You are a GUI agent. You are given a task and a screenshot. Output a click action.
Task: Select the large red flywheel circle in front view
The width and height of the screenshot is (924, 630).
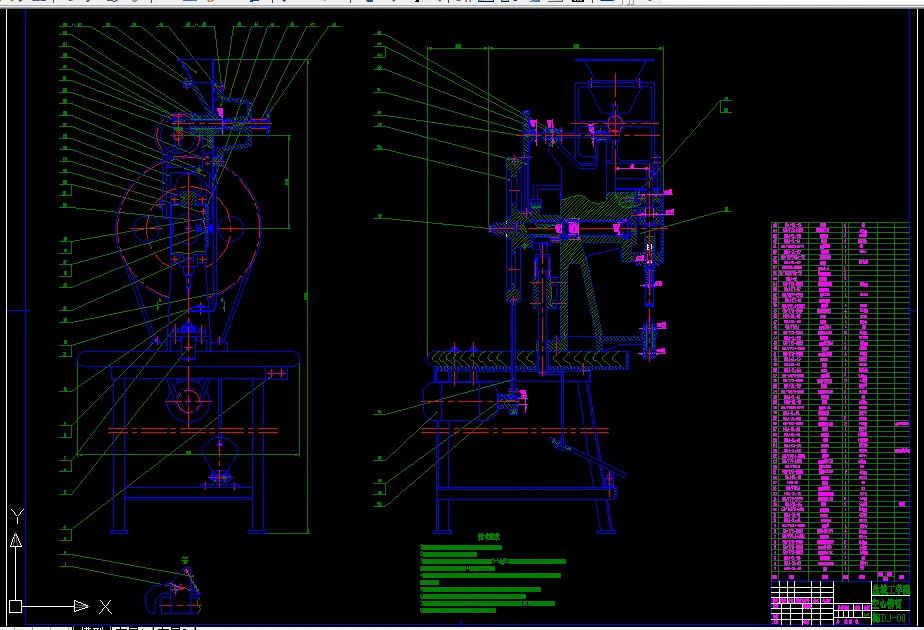pos(189,227)
